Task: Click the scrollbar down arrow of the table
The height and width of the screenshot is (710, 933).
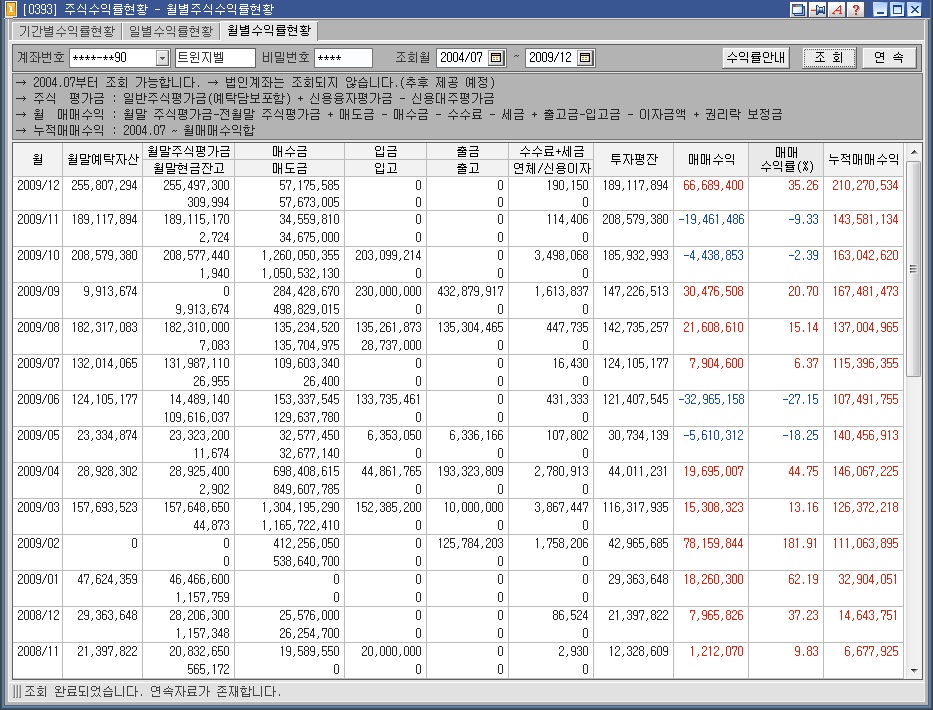Action: pos(913,669)
